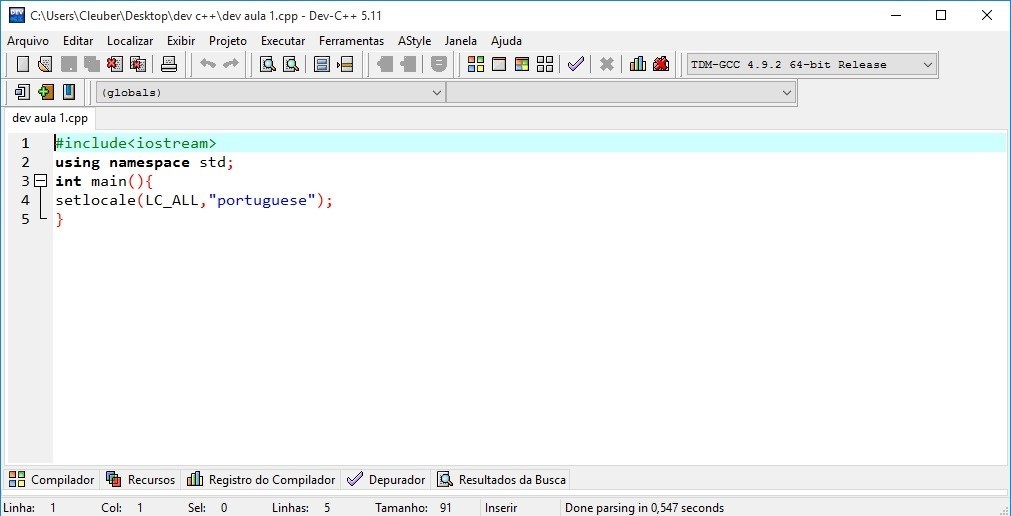This screenshot has height=516, width=1011.
Task: Open the Ferramentas menu
Action: tap(351, 41)
